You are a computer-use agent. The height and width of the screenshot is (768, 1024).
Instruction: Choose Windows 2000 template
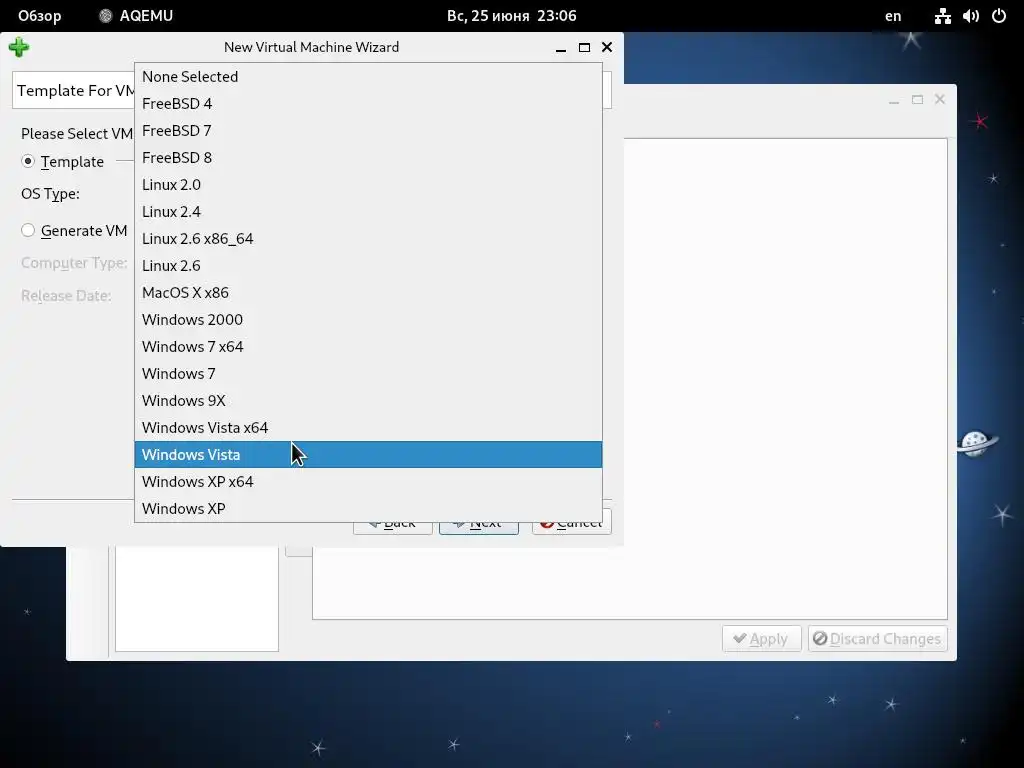(x=368, y=319)
